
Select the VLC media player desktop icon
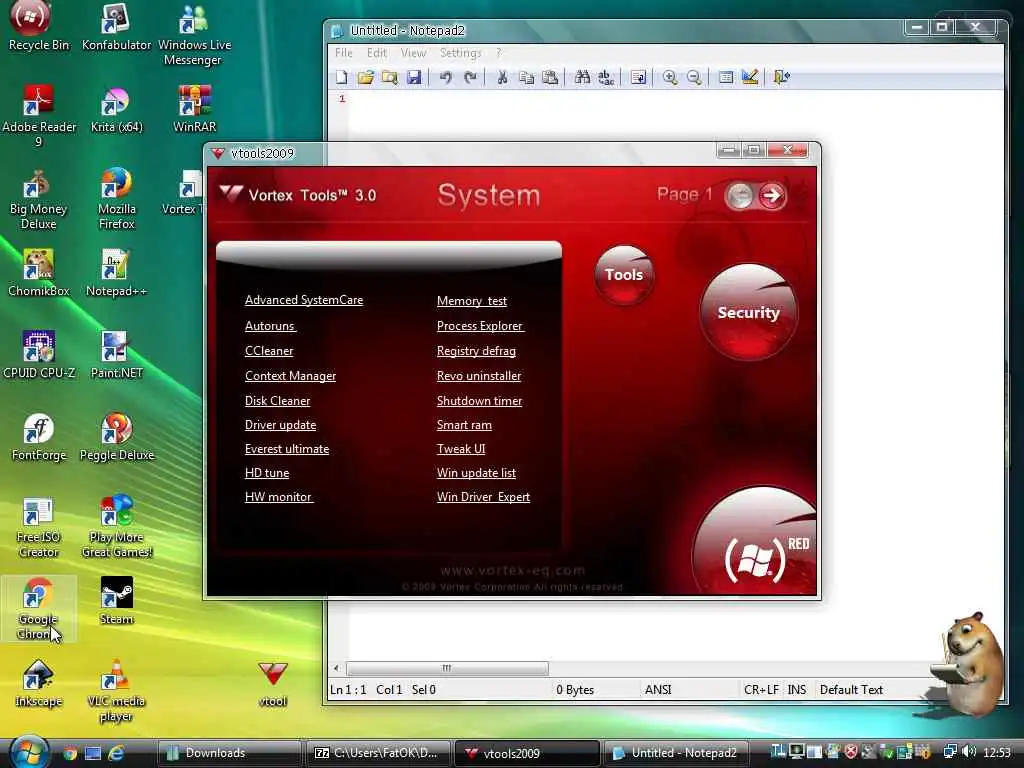[116, 691]
